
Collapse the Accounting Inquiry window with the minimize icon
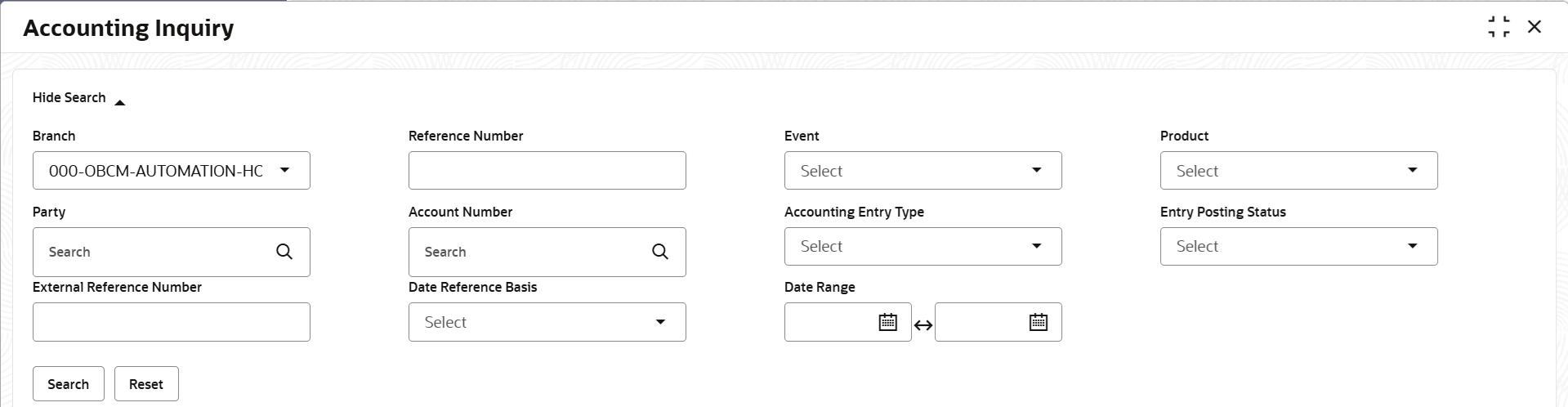coord(1499,27)
